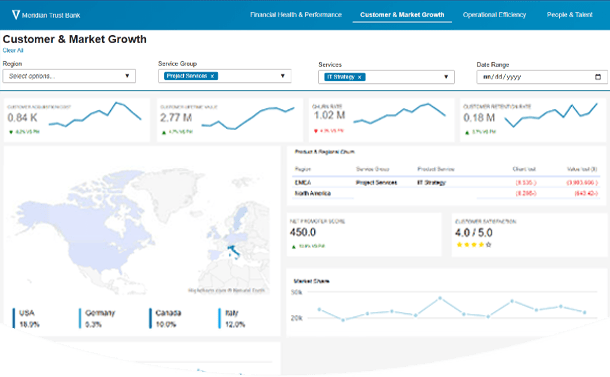Sort by Service Group column header
Image resolution: width=610 pixels, height=377 pixels.
tap(372, 169)
